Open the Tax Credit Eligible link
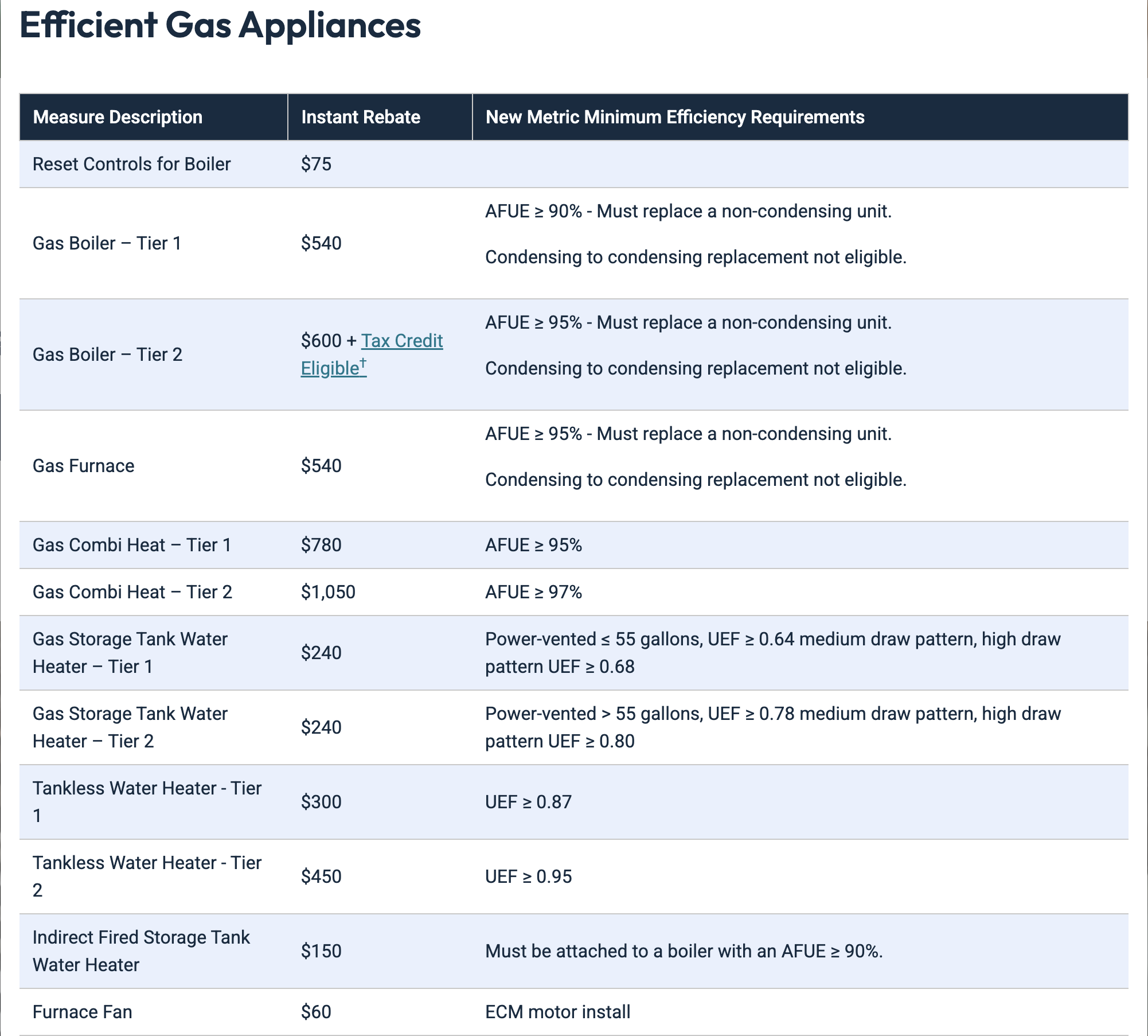1148x1036 pixels. [401, 341]
